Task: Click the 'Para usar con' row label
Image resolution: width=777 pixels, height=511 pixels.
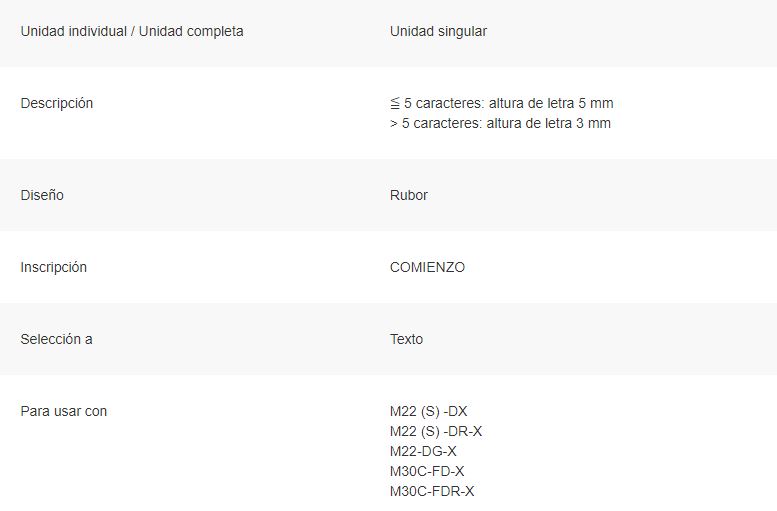Action: (x=63, y=411)
